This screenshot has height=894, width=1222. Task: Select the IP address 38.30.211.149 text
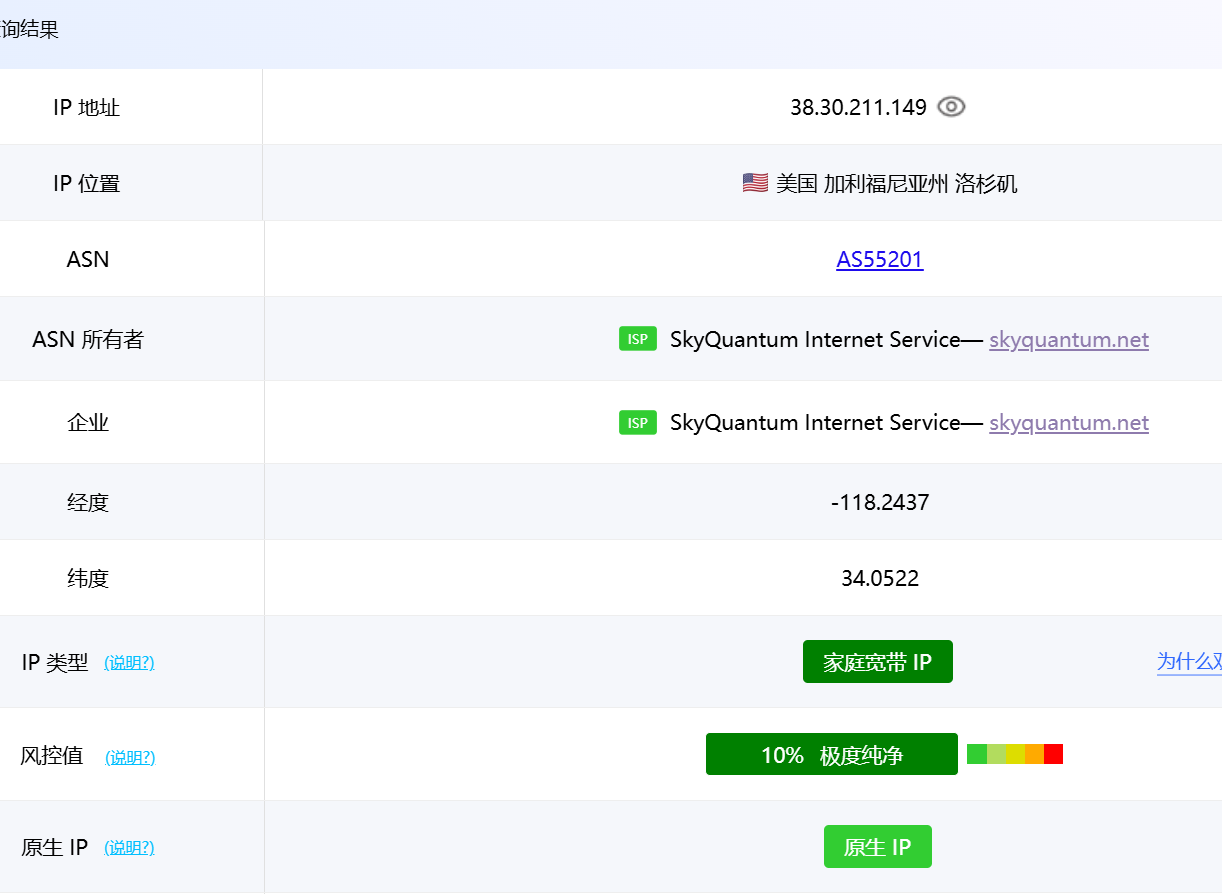coord(859,107)
